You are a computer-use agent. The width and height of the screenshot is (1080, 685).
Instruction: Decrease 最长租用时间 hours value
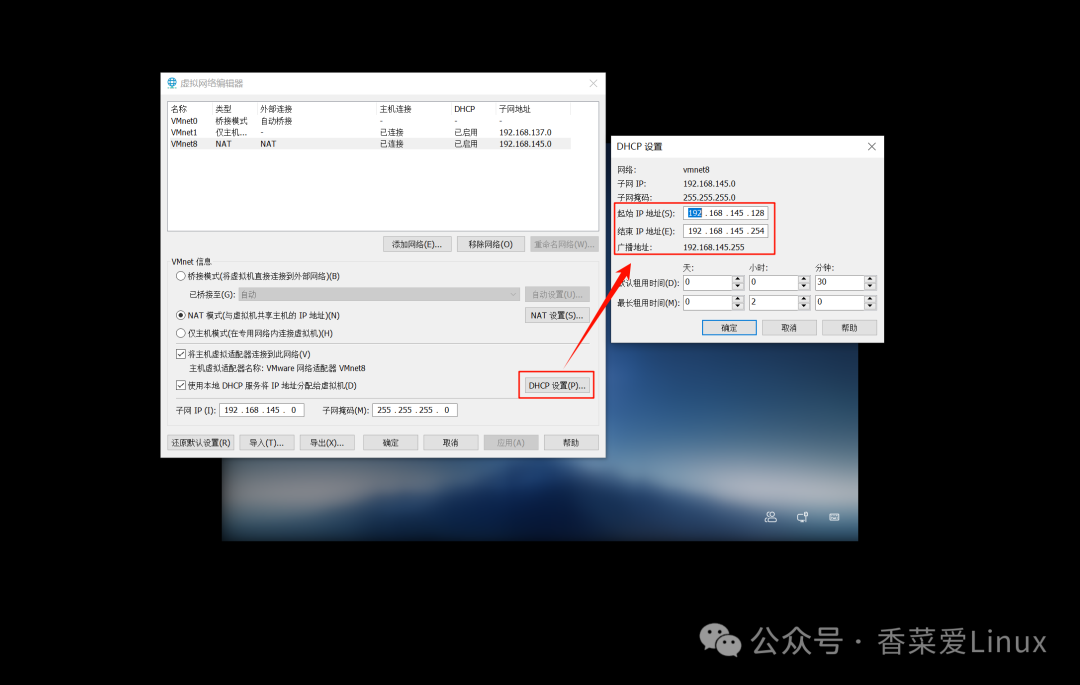[x=804, y=306]
